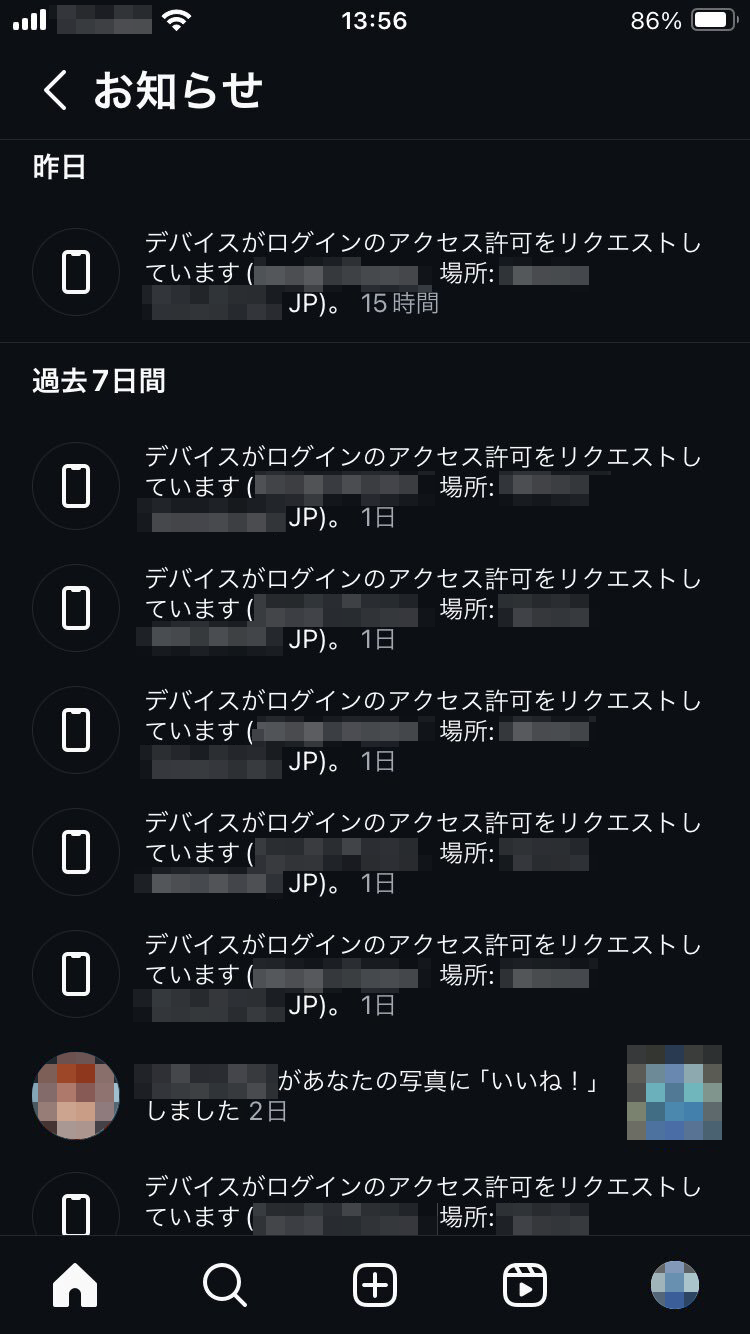Open the first login request under 過去7日間
750x1334 pixels.
[420, 486]
